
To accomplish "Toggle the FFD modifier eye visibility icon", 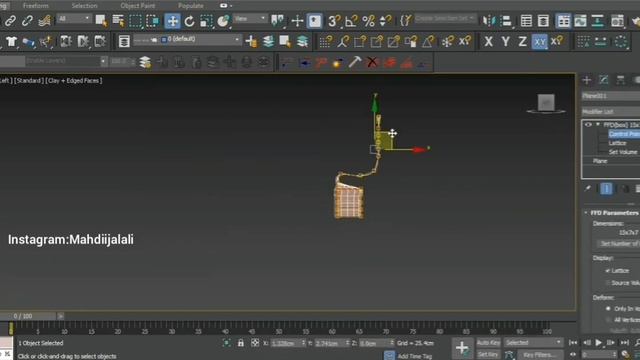I will pos(588,124).
